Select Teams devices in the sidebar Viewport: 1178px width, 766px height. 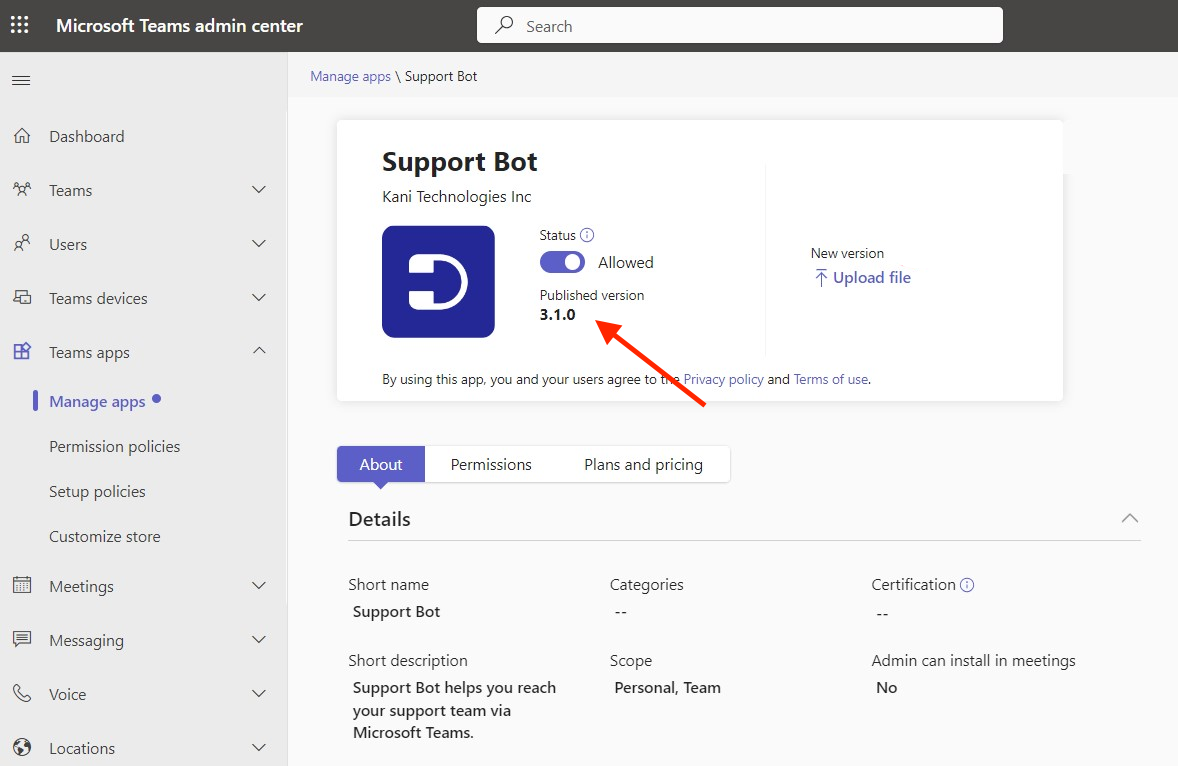pos(99,298)
